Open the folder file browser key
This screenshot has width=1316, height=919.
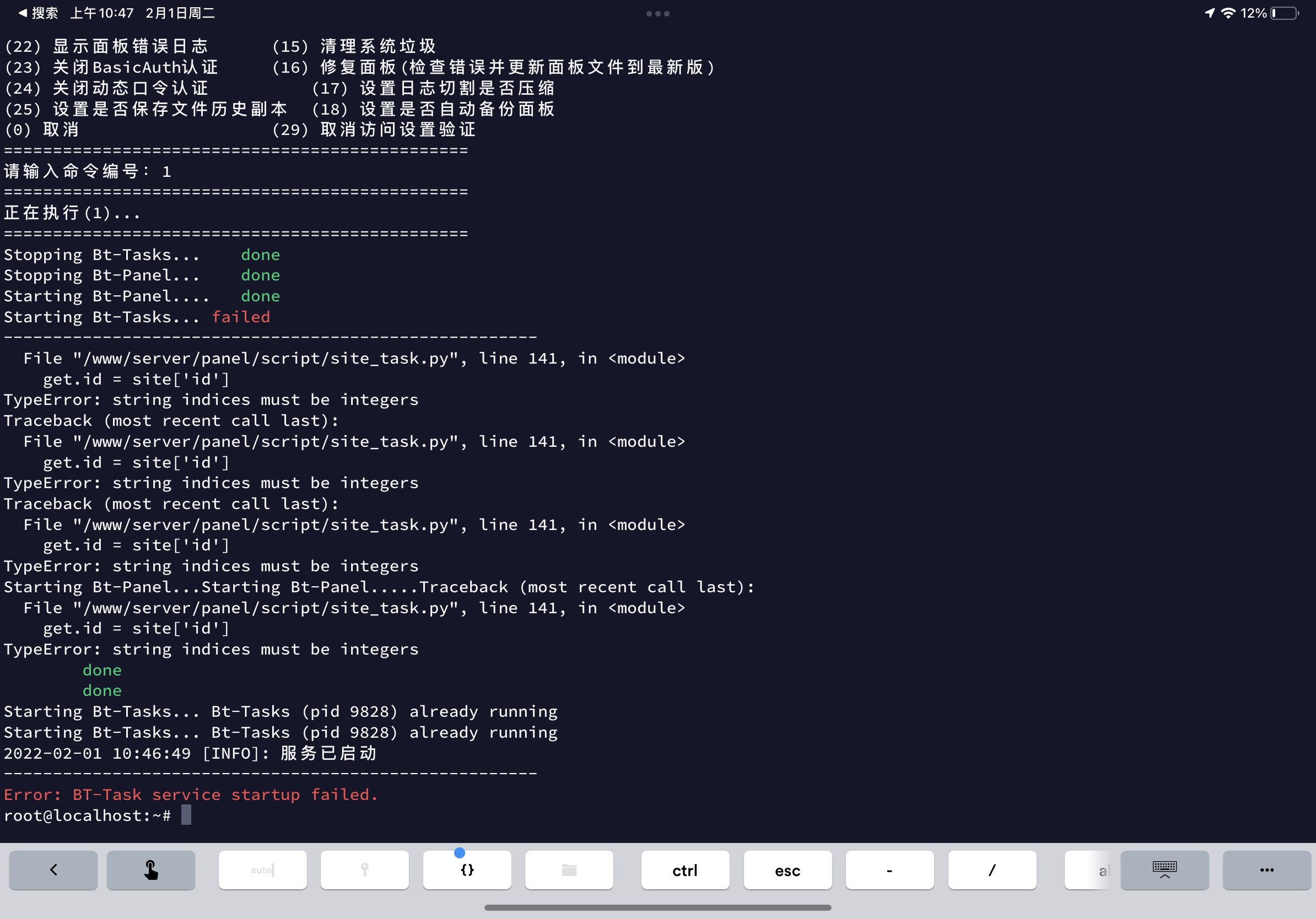point(569,870)
